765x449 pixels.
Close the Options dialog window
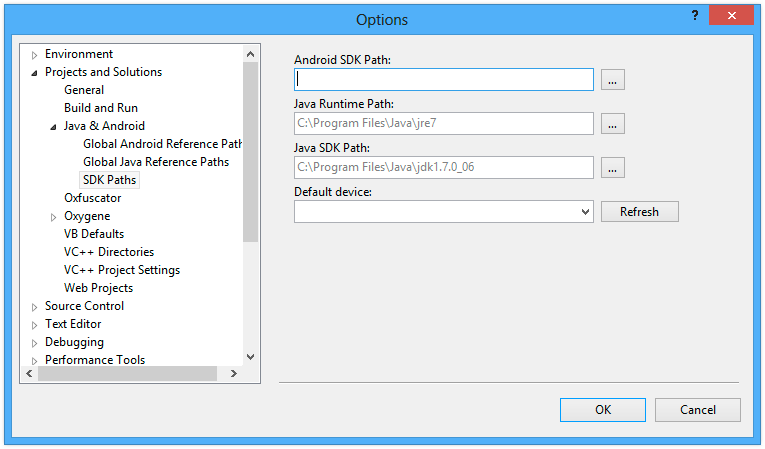coord(732,16)
